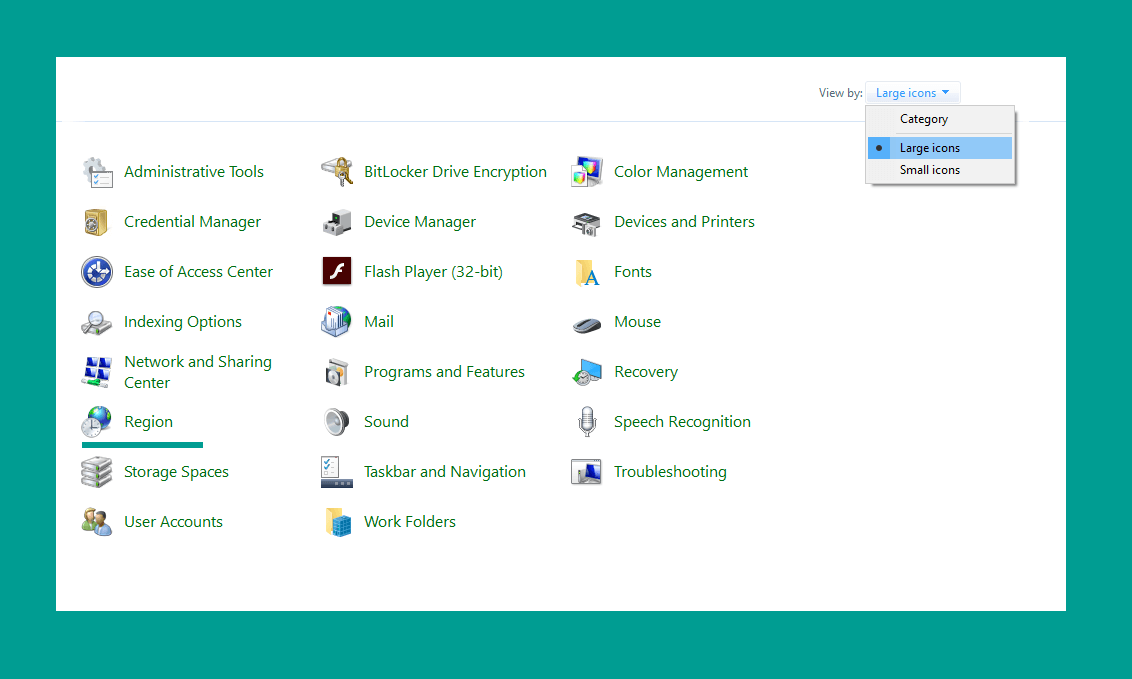Switch to Small icons view option

[x=940, y=170]
